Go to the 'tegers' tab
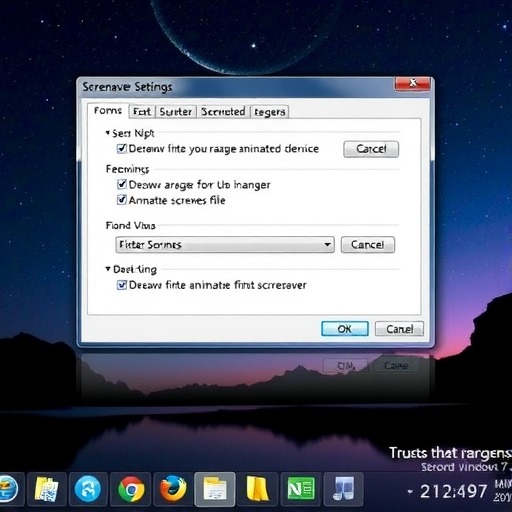The width and height of the screenshot is (512, 512). point(269,112)
